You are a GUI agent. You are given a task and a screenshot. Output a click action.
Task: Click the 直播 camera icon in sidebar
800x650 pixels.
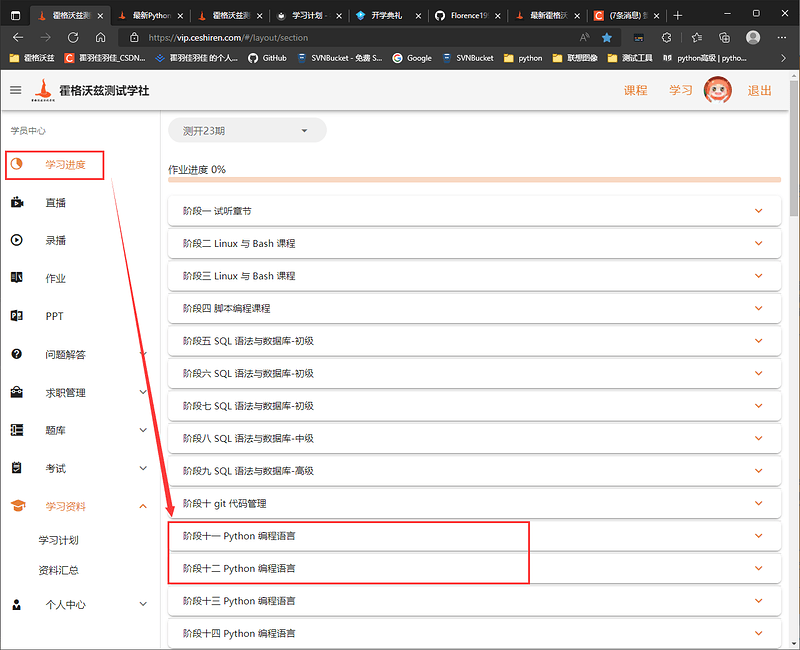(x=17, y=202)
